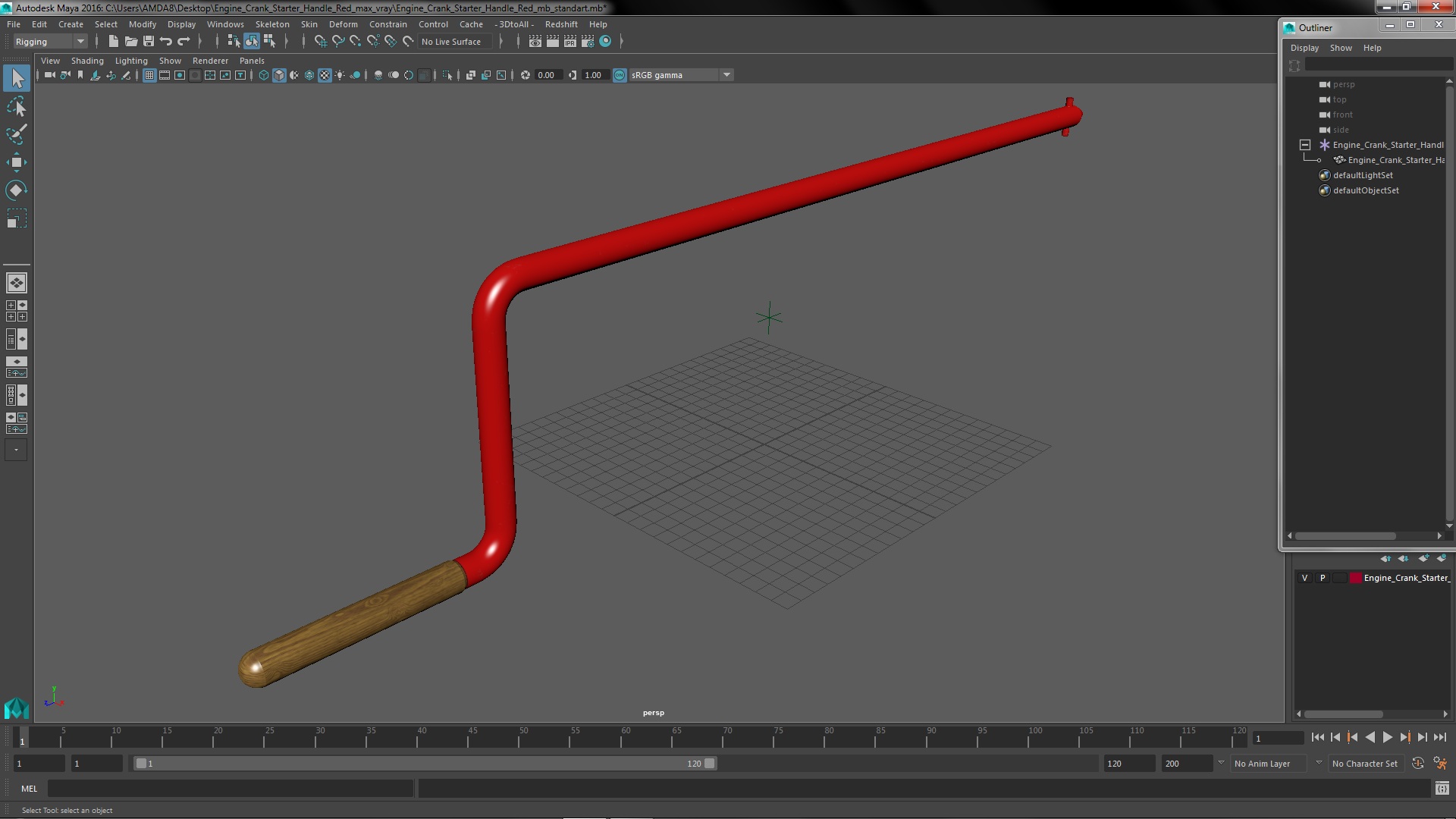
Task: Toggle layer playback P box
Action: (x=1323, y=578)
